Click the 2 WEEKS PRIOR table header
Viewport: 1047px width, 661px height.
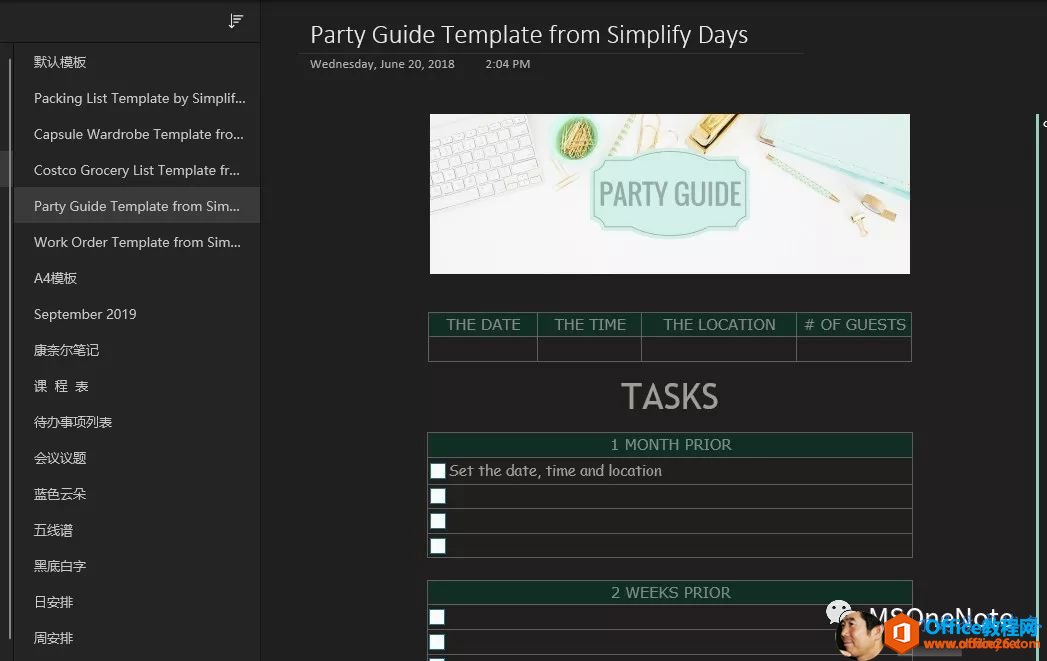point(670,593)
